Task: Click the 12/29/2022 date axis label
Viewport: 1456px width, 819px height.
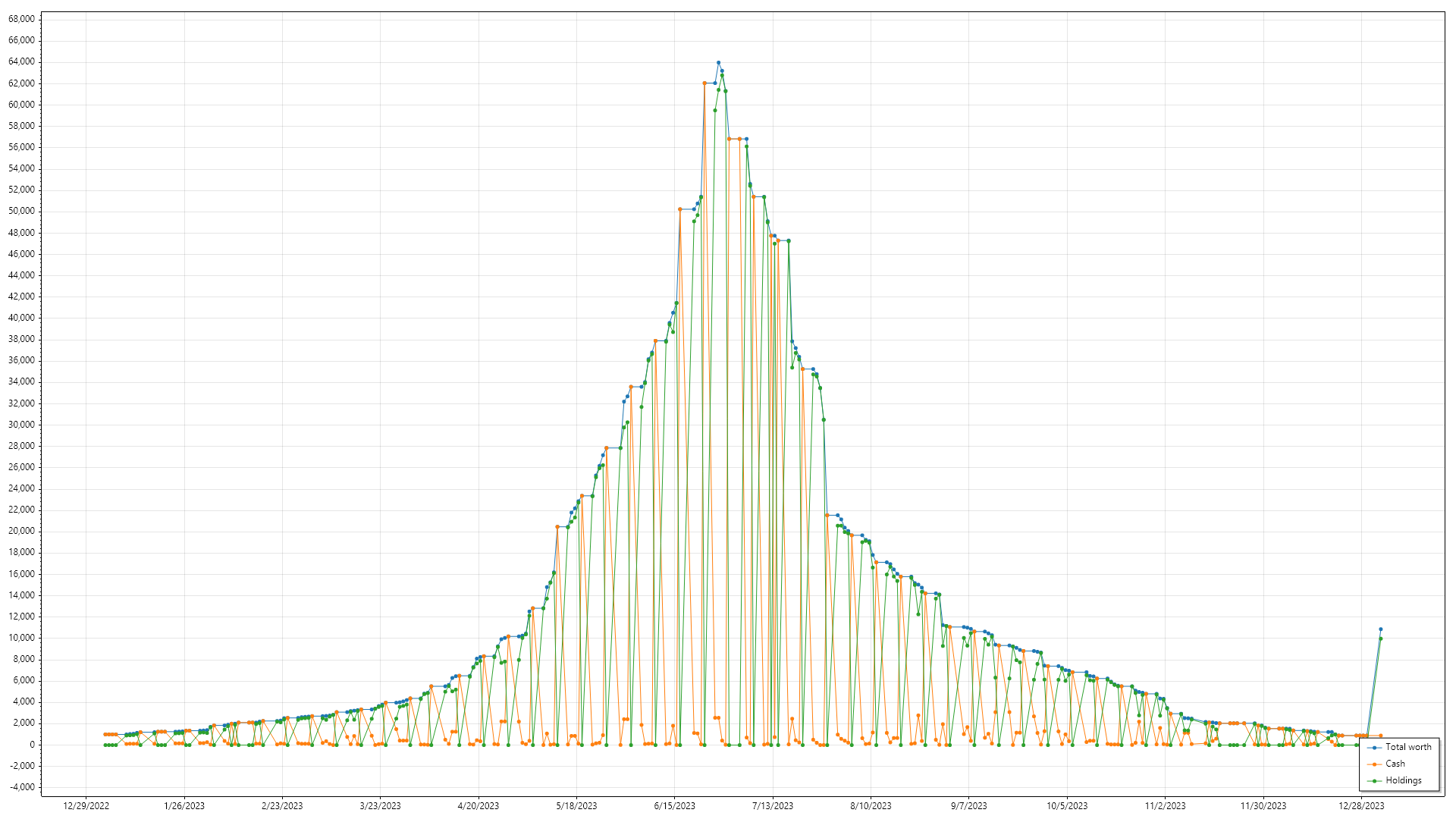Action: 86,806
